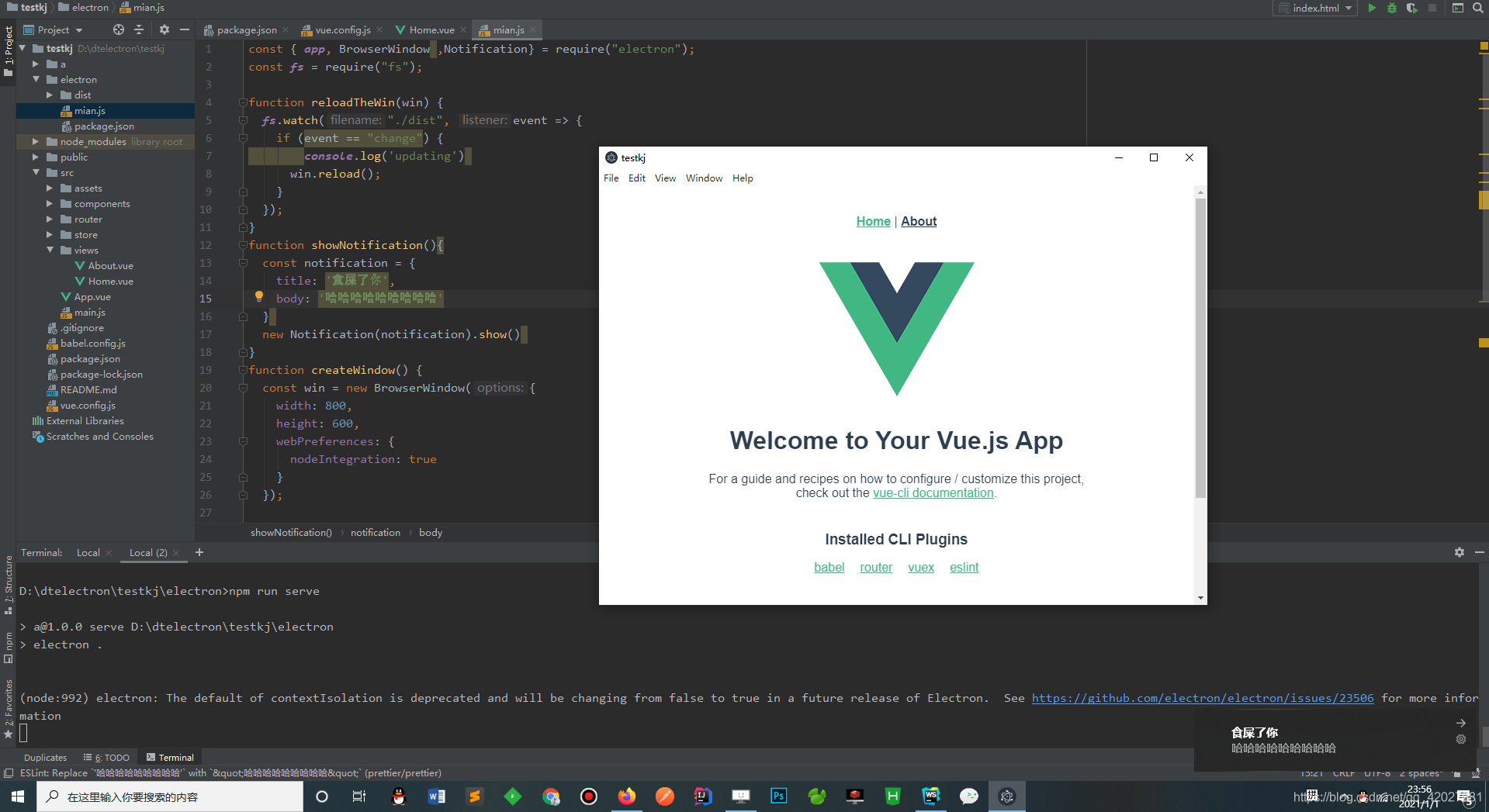Click the eslint plugin link
1489x812 pixels.
[964, 568]
